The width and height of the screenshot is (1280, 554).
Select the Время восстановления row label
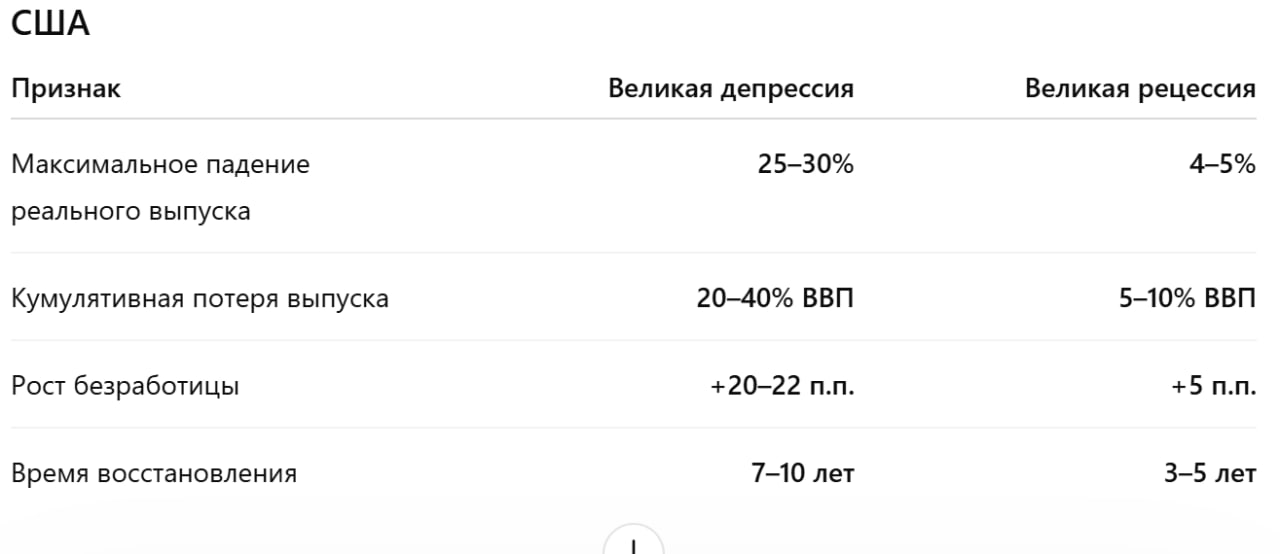click(x=154, y=473)
